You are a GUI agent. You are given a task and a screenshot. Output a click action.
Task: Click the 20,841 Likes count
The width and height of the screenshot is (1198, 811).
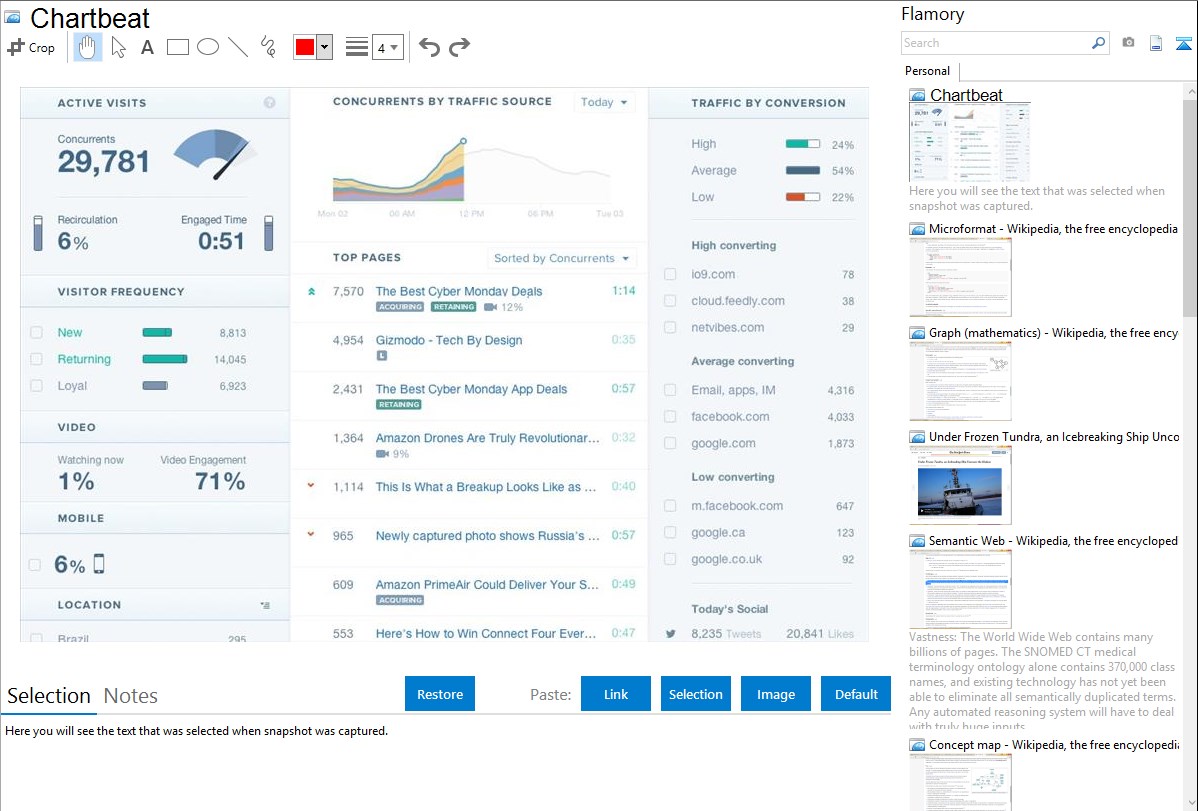point(820,634)
